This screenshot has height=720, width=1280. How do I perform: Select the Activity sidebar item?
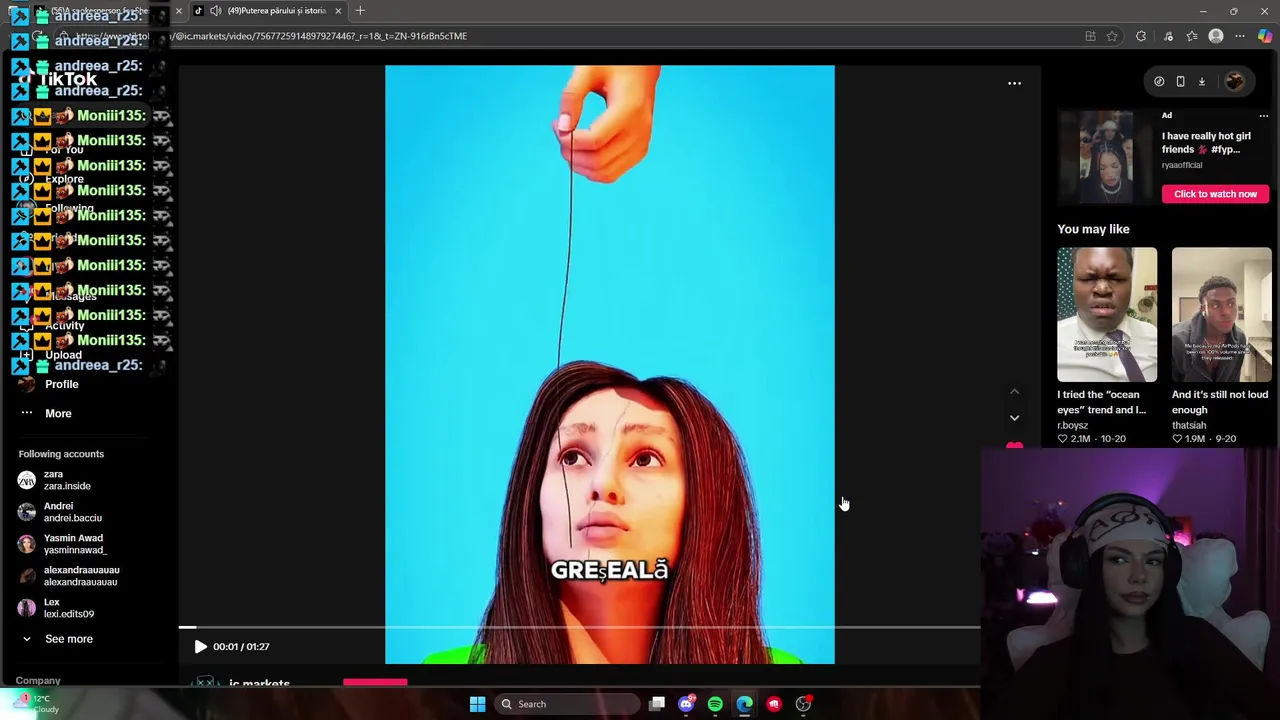click(x=64, y=326)
